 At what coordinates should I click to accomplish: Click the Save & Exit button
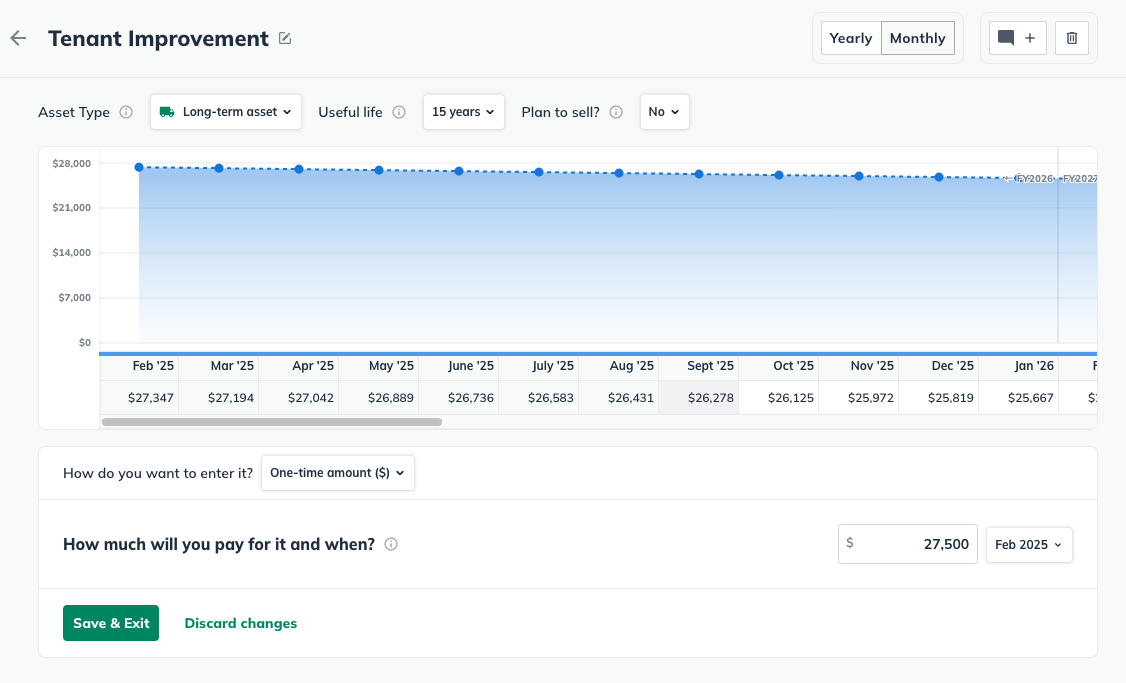(111, 623)
